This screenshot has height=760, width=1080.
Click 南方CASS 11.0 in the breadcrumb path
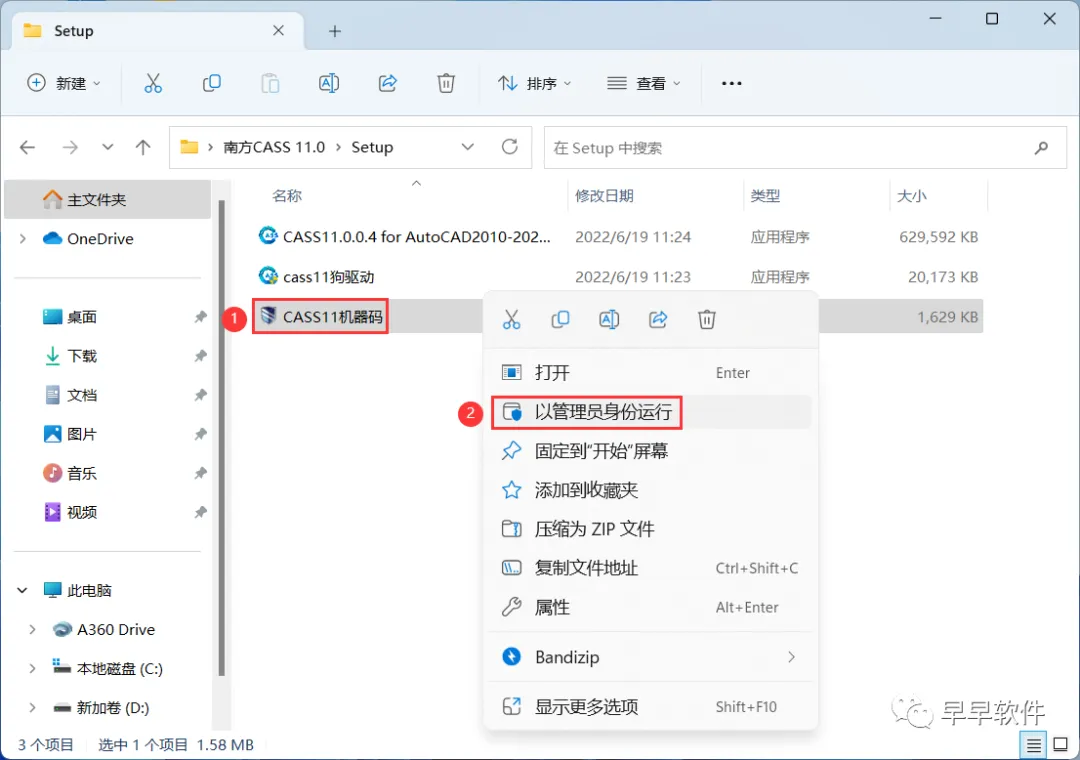click(274, 147)
